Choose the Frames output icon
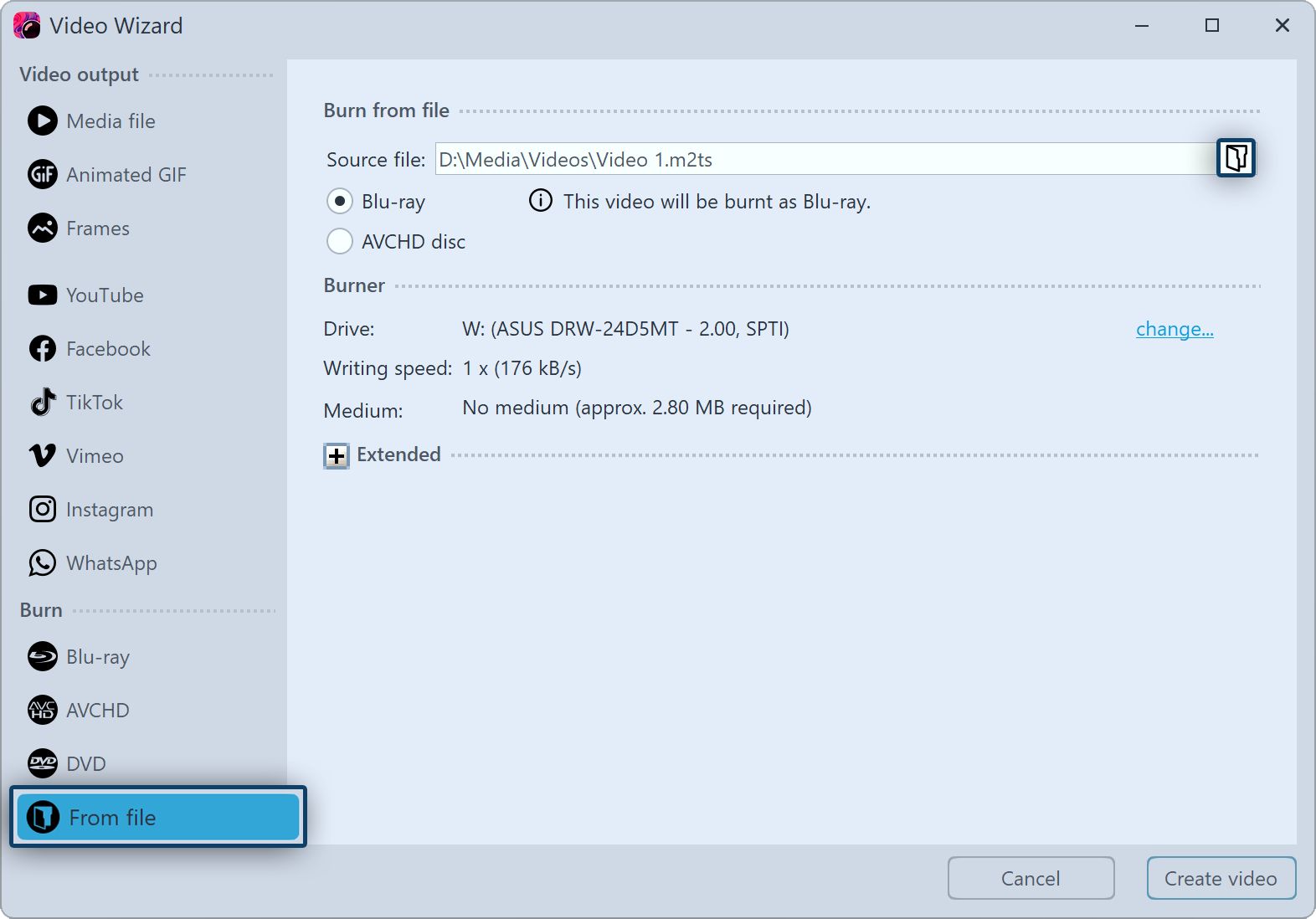1316x919 pixels. [43, 228]
